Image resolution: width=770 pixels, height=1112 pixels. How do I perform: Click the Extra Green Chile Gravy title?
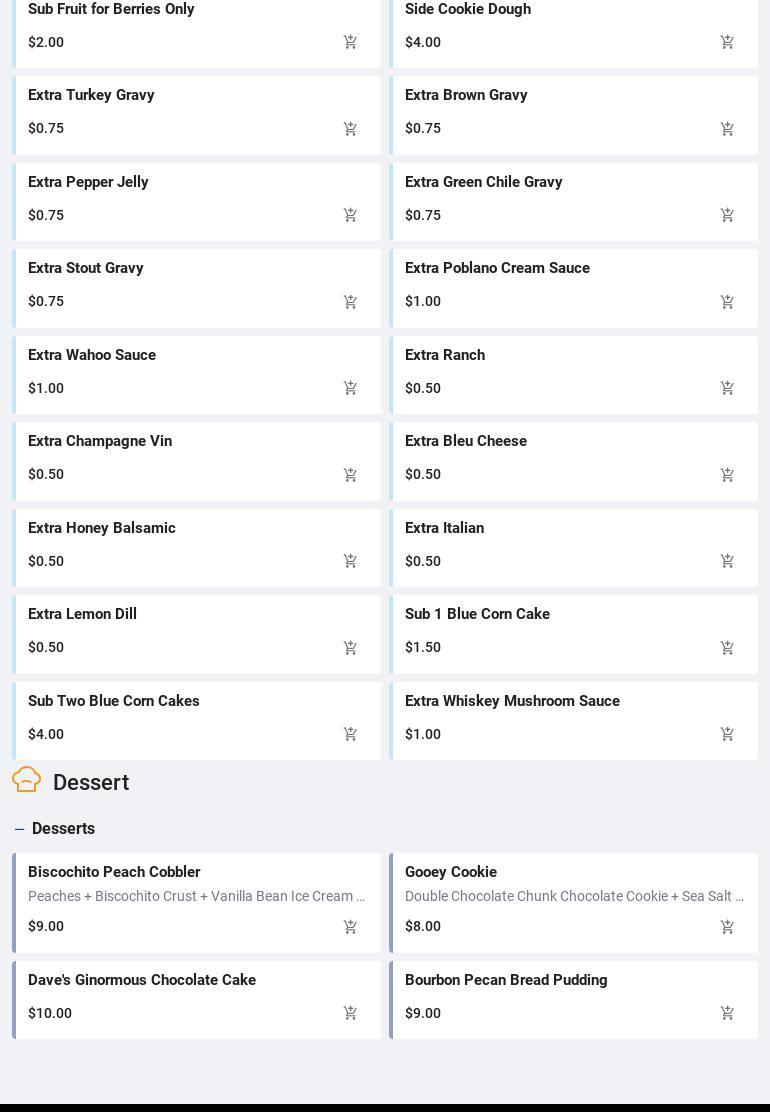(484, 182)
